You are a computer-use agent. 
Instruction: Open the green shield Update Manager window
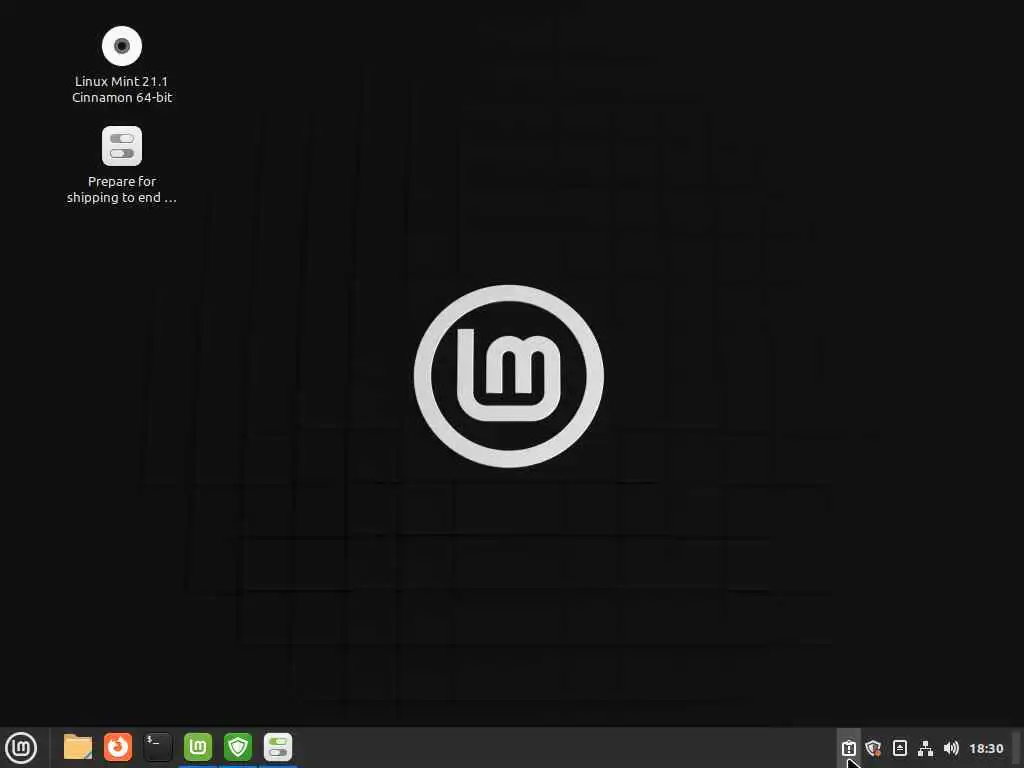pos(238,747)
